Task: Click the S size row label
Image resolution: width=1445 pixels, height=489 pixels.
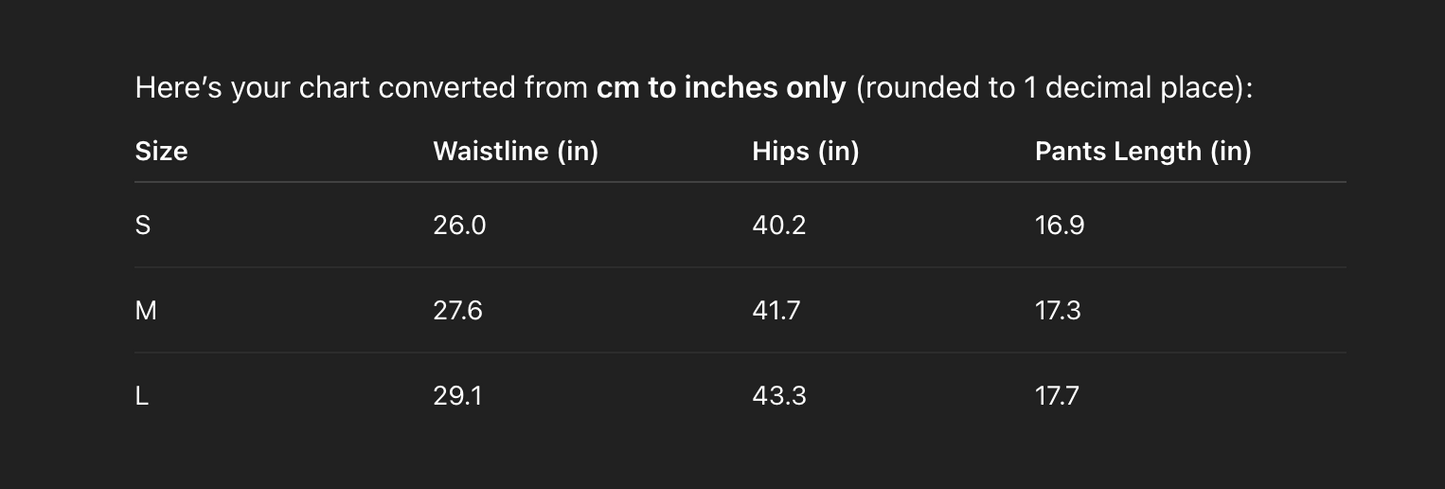Action: click(x=143, y=225)
